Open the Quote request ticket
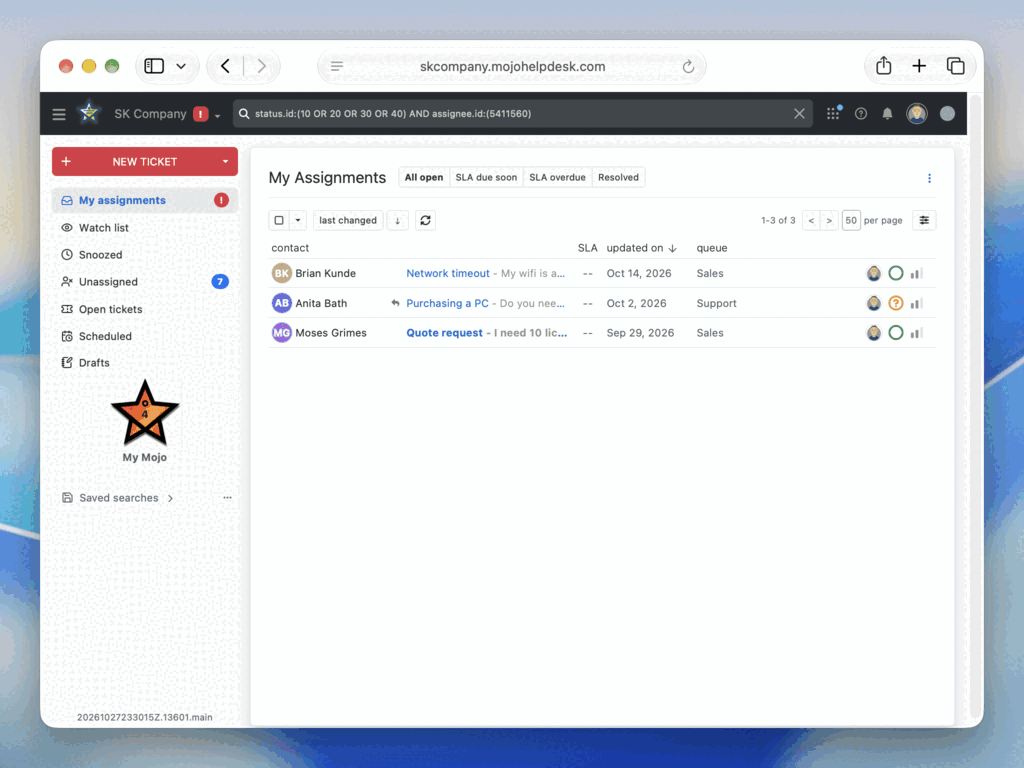Screen dimensions: 1024x768 tap(445, 333)
